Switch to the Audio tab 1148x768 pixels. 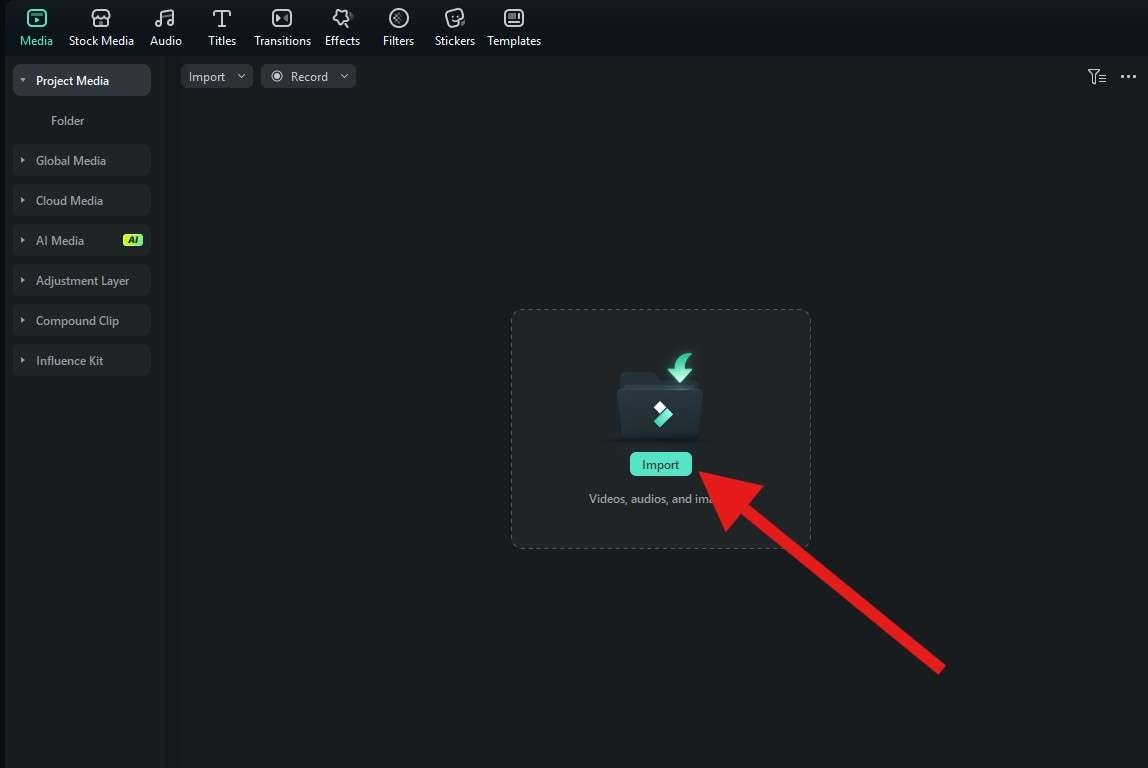pyautogui.click(x=165, y=28)
